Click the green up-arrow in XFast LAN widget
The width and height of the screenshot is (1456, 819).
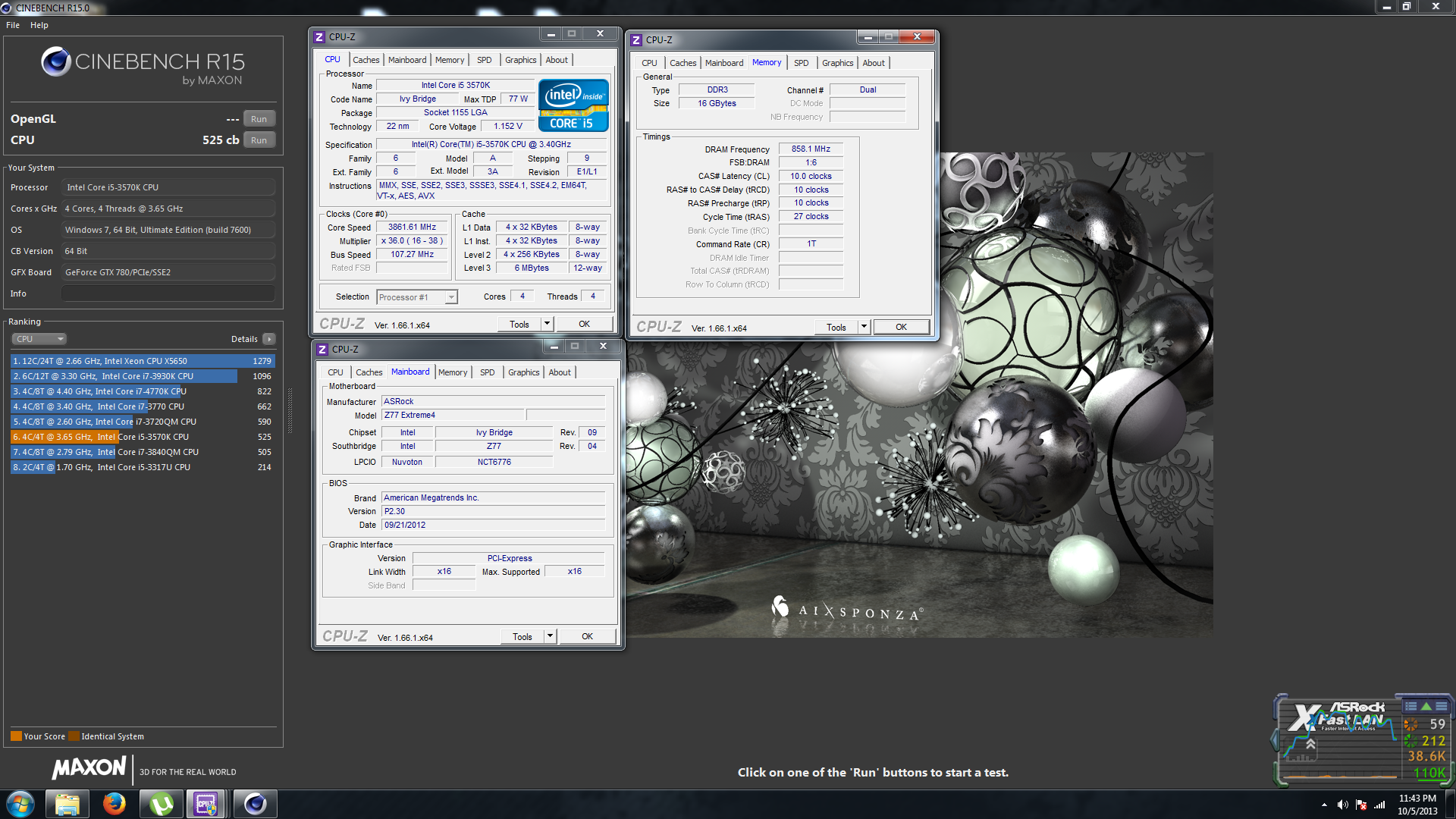1426,706
